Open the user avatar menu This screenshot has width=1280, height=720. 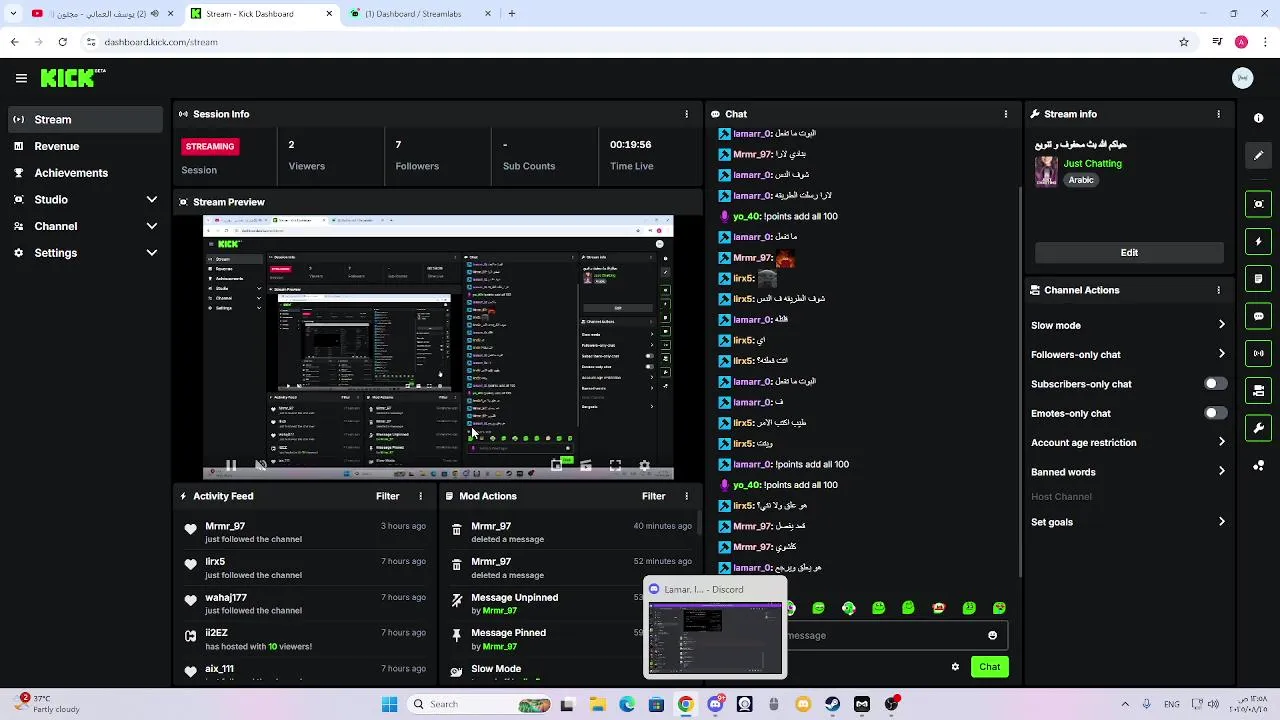(x=1243, y=78)
